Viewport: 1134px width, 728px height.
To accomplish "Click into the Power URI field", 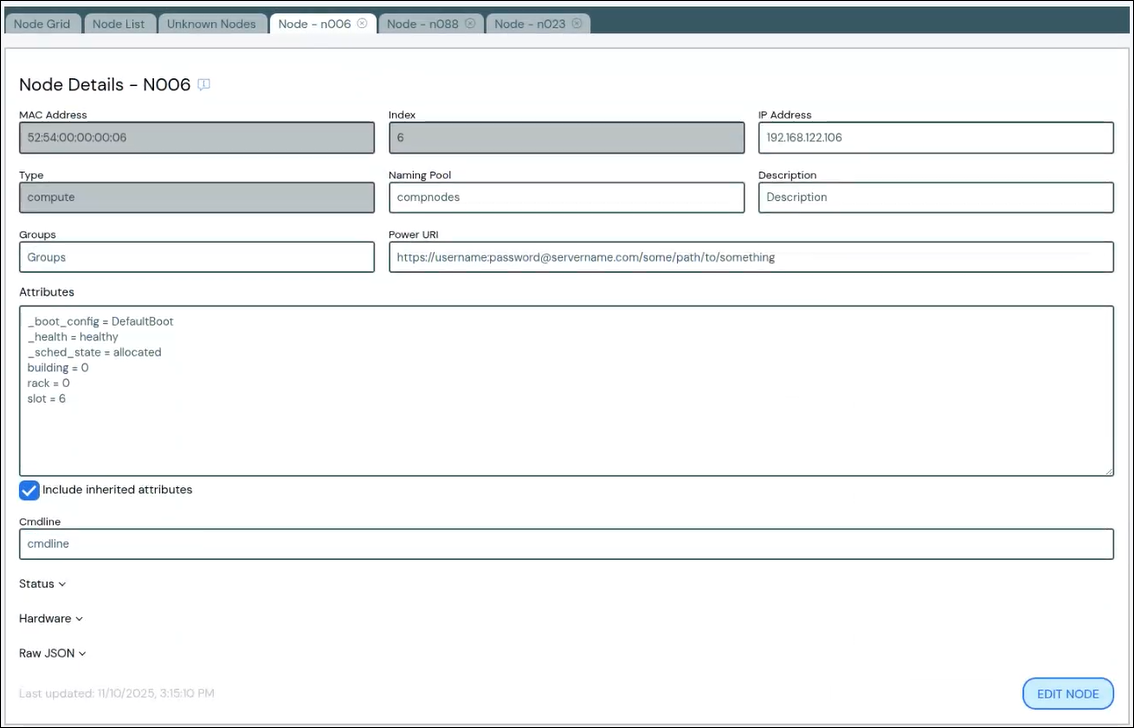I will (750, 258).
